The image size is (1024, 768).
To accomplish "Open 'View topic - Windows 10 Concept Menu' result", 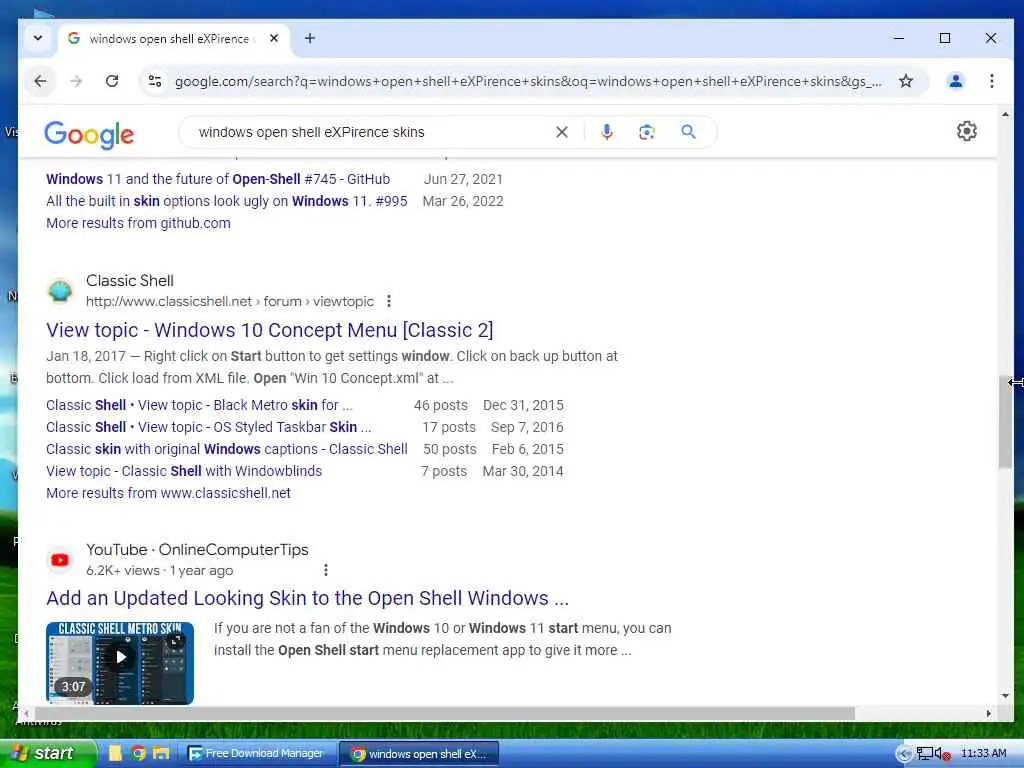I will point(270,330).
